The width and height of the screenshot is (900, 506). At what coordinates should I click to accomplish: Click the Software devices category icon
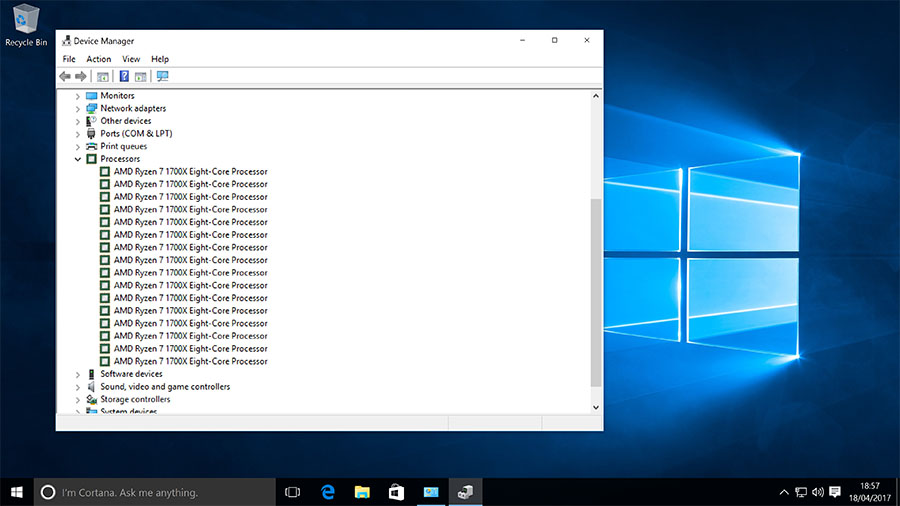[x=91, y=374]
